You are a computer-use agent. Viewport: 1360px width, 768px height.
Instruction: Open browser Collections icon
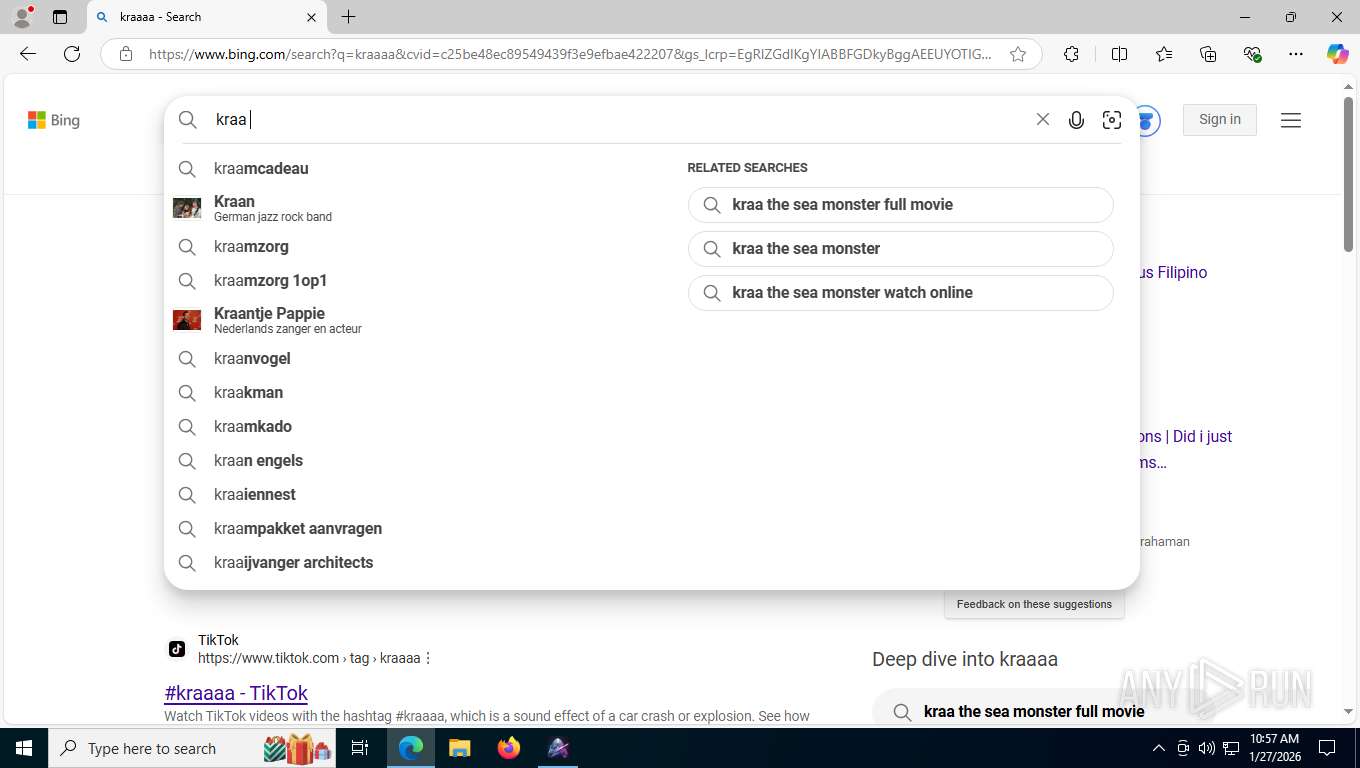point(1208,54)
